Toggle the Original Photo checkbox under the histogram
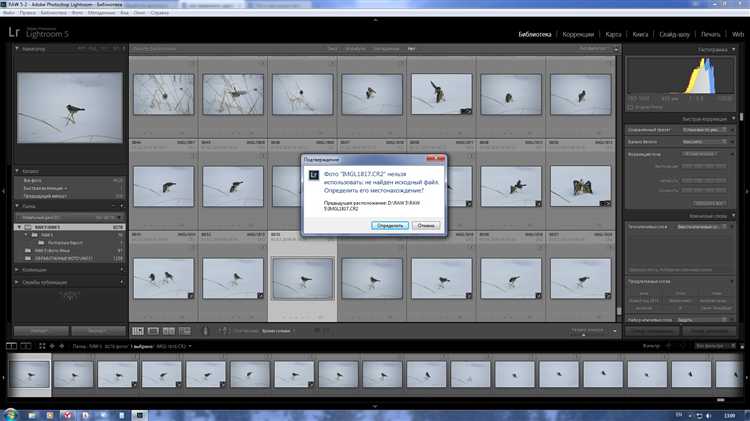 (630, 108)
